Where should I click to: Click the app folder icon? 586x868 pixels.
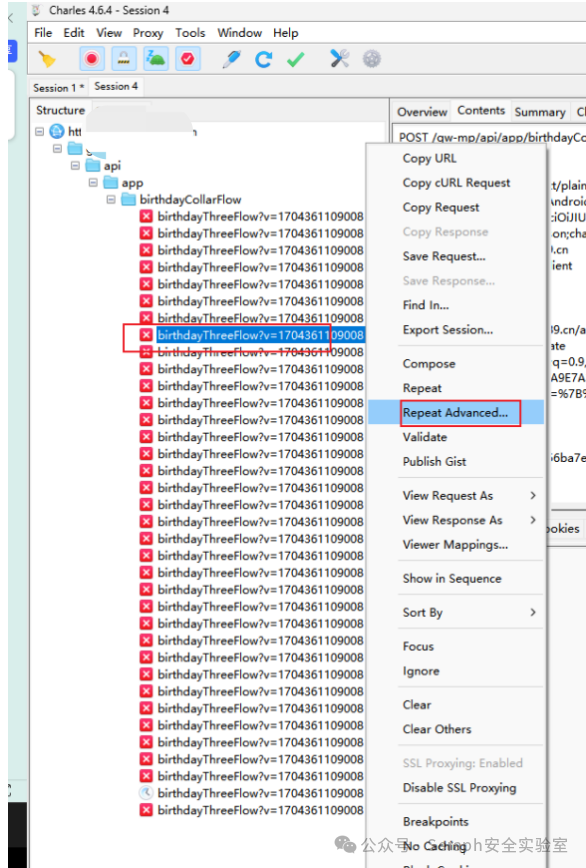(x=111, y=182)
